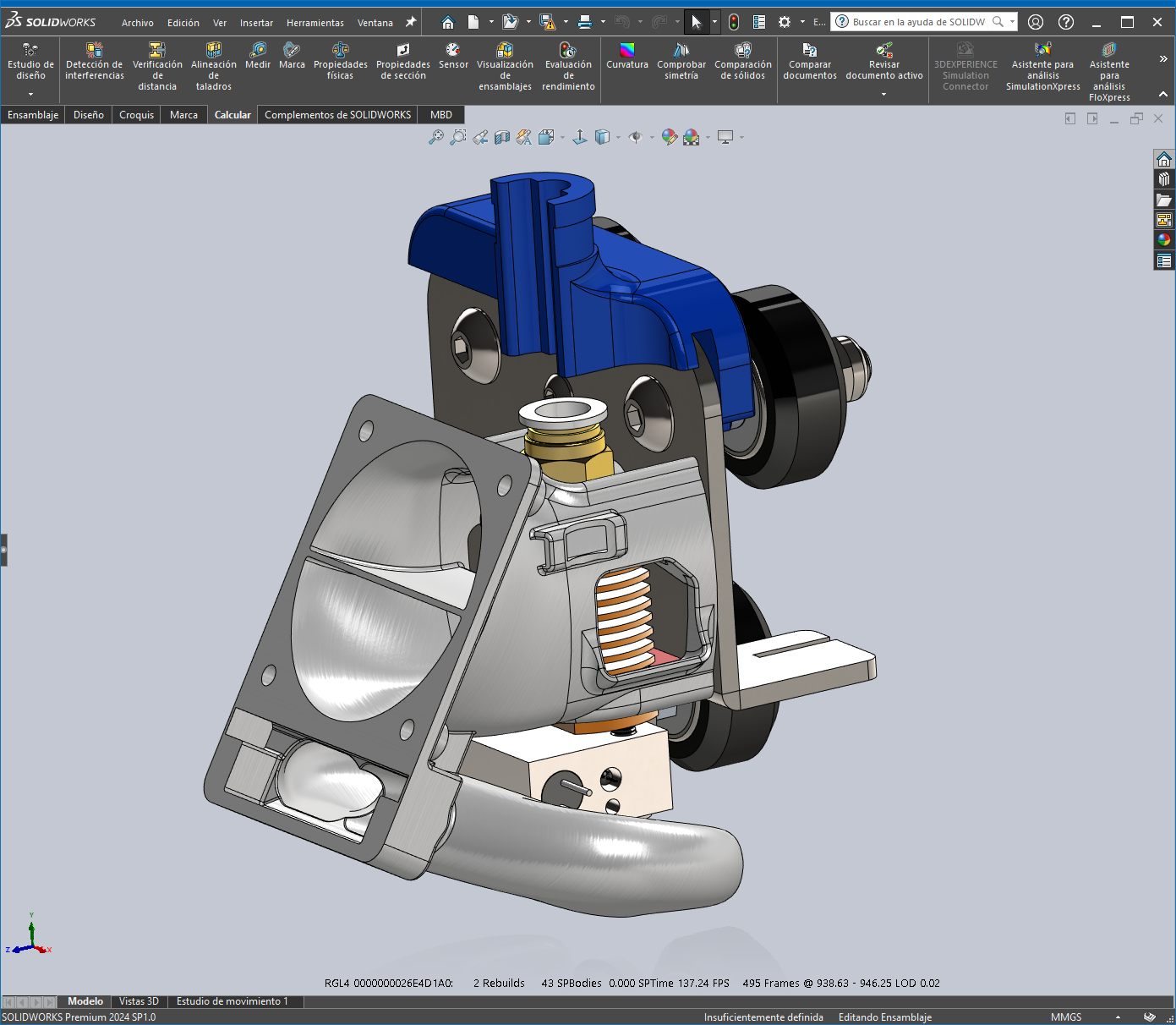Select the Medir measure tool

click(x=258, y=56)
